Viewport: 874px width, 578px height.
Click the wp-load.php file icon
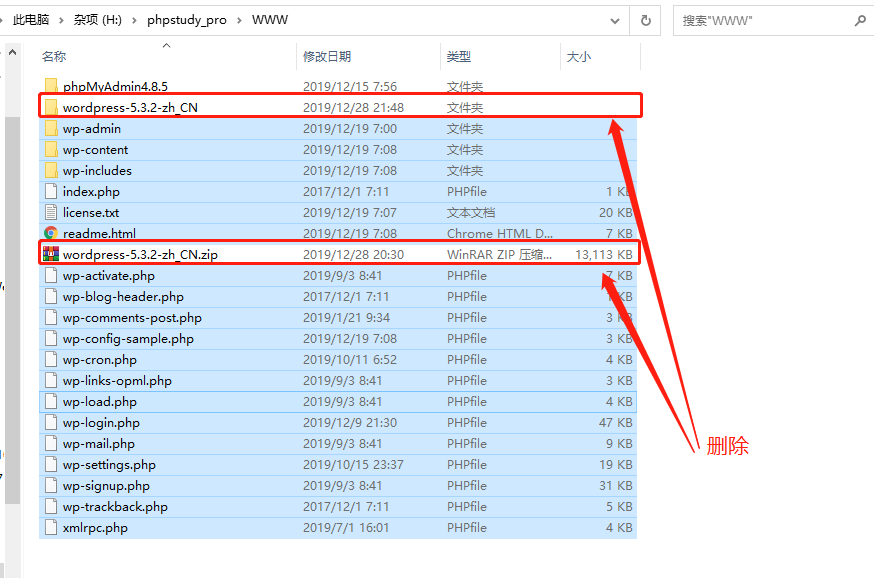[x=51, y=401]
